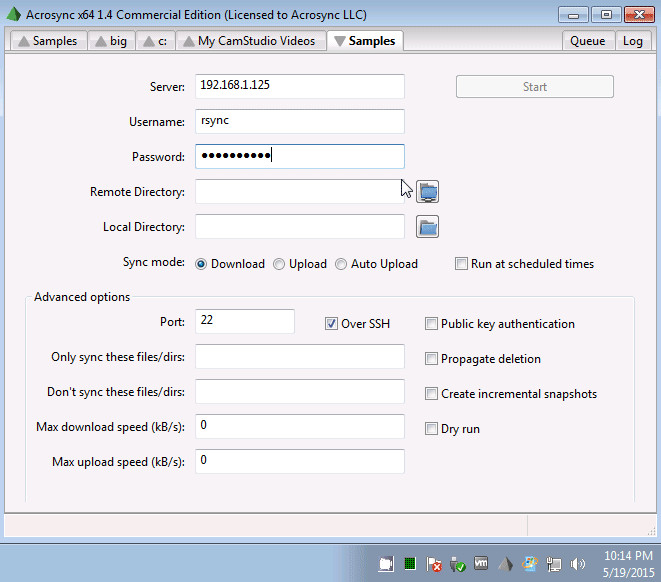Enable Run at scheduled times

(x=524, y=264)
